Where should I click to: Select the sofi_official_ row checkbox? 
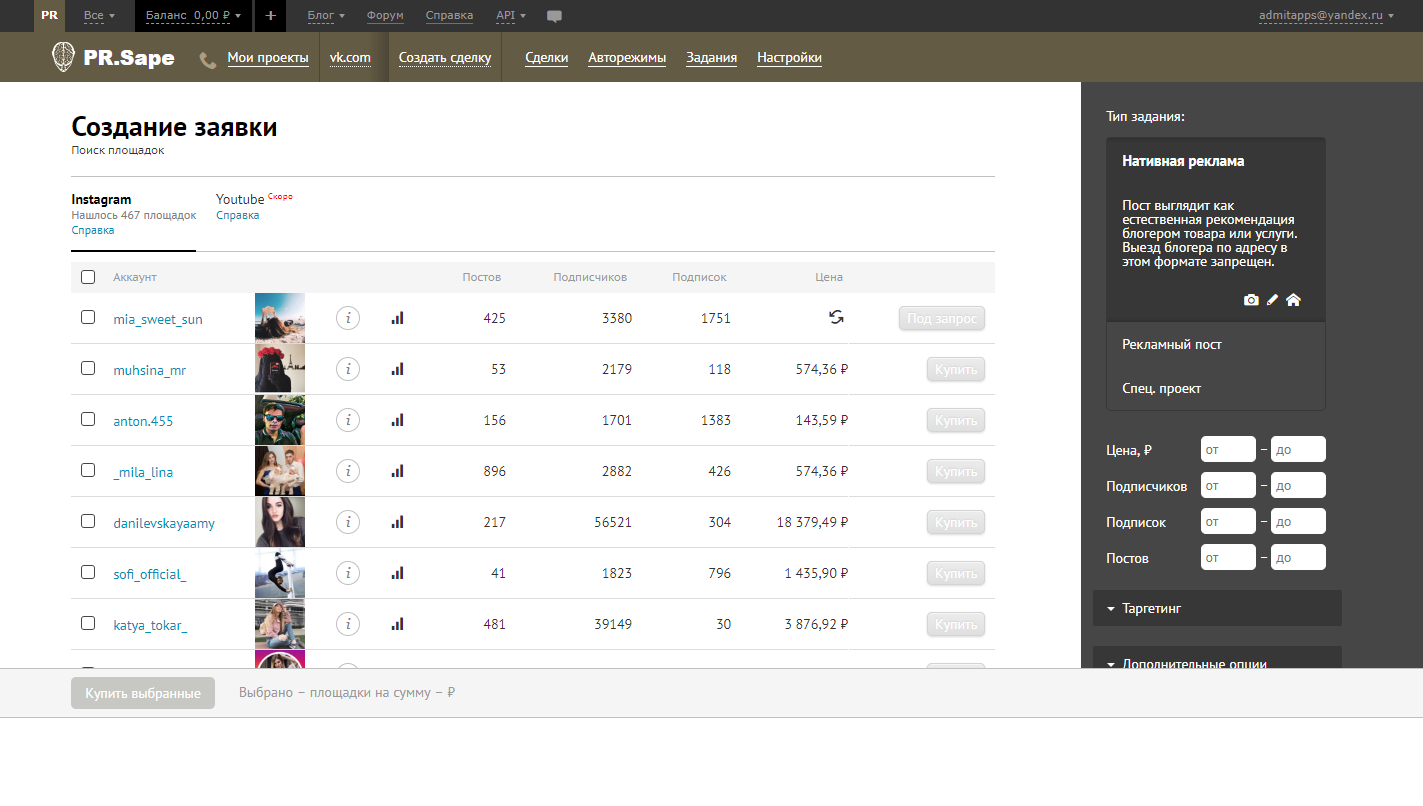click(x=88, y=572)
